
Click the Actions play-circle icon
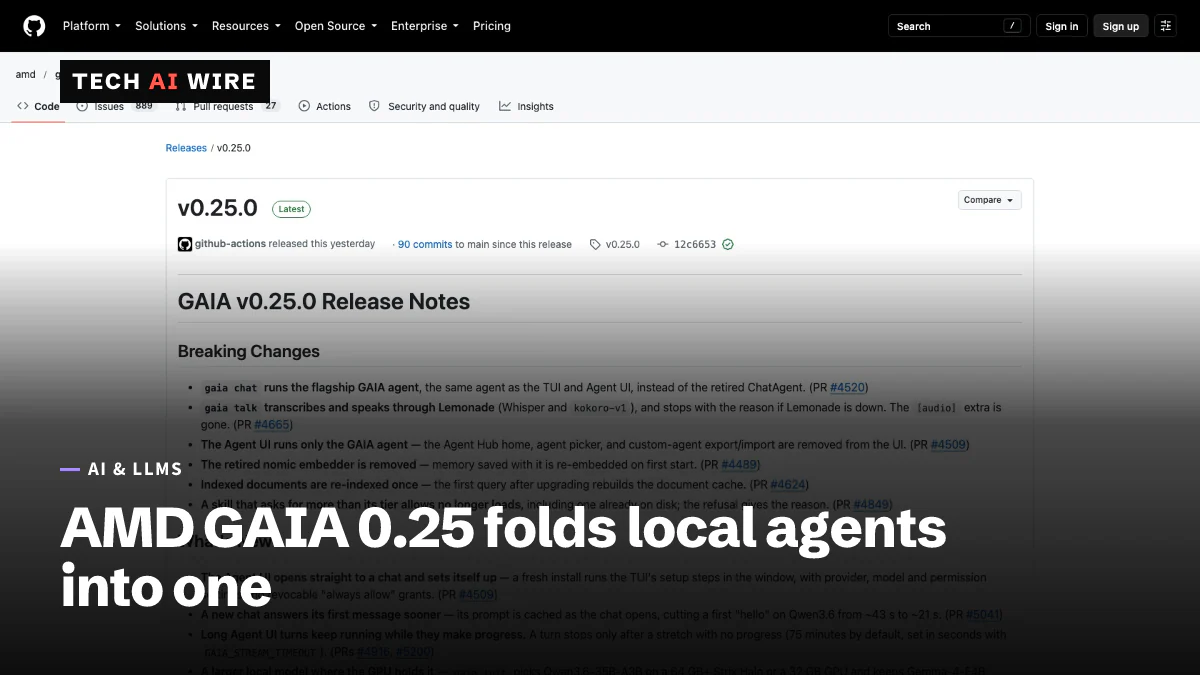point(304,106)
